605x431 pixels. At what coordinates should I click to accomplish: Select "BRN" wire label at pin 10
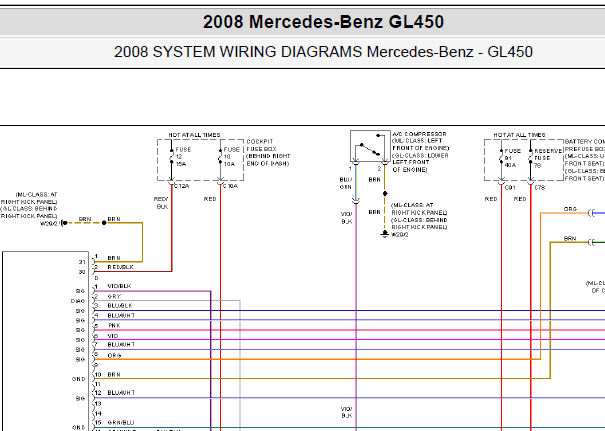pos(114,375)
